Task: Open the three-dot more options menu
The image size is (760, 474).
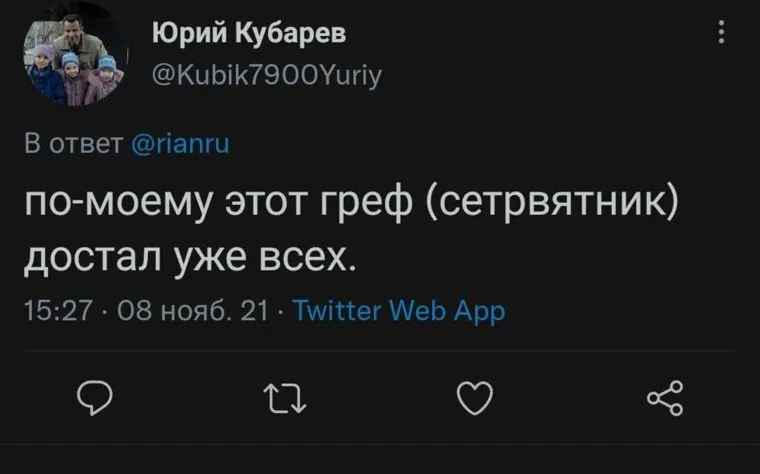Action: coord(723,34)
